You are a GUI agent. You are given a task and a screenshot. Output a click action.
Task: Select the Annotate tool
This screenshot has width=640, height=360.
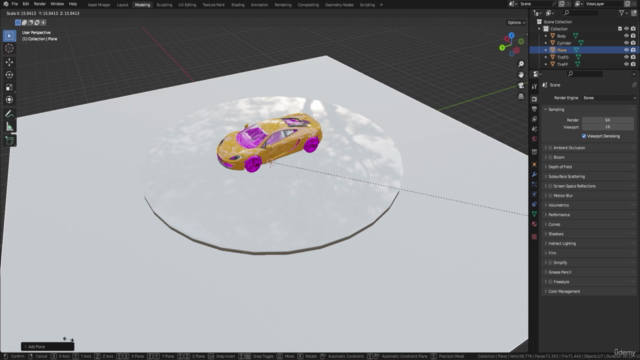click(9, 114)
